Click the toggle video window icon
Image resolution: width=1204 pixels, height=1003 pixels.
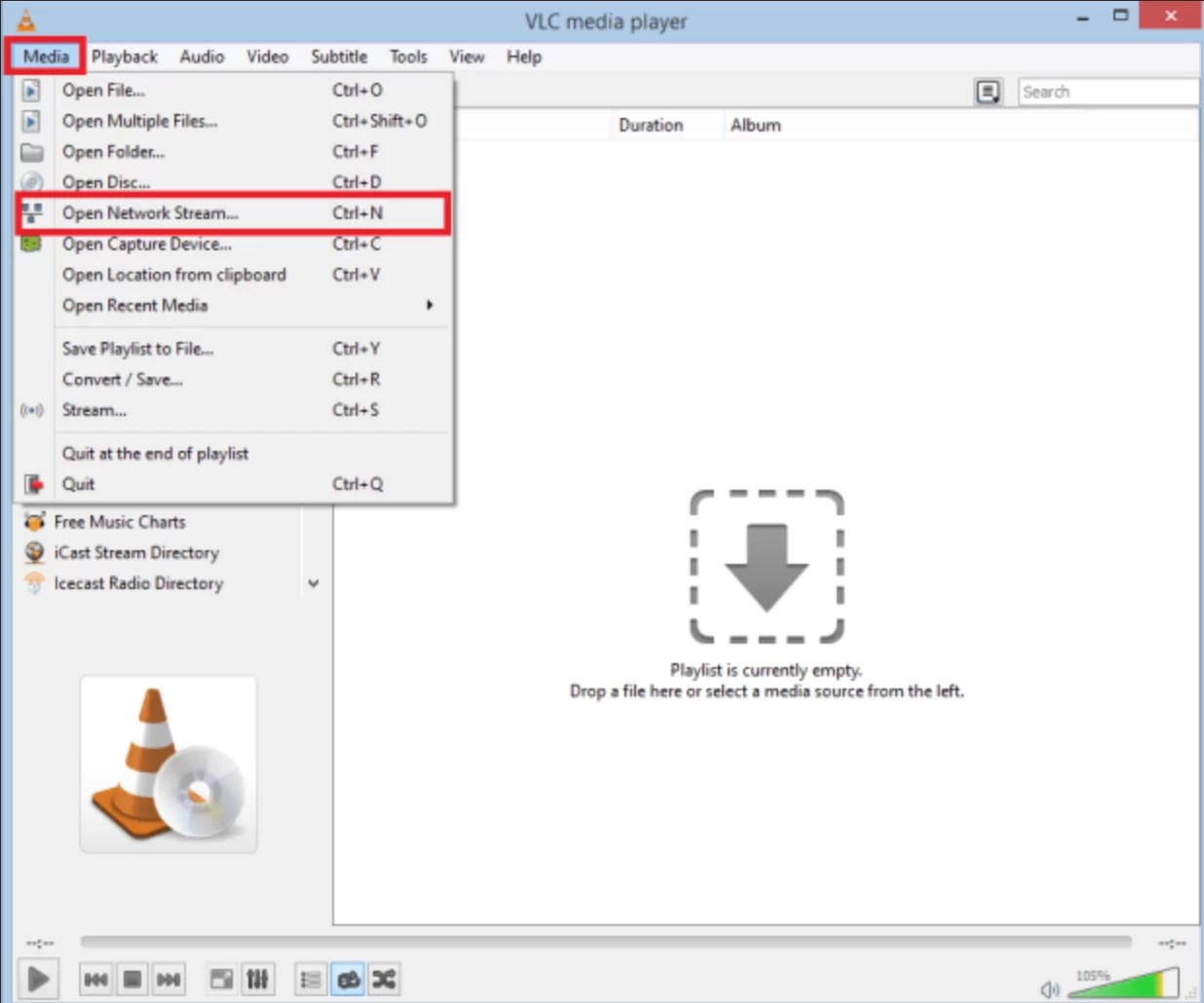[220, 979]
